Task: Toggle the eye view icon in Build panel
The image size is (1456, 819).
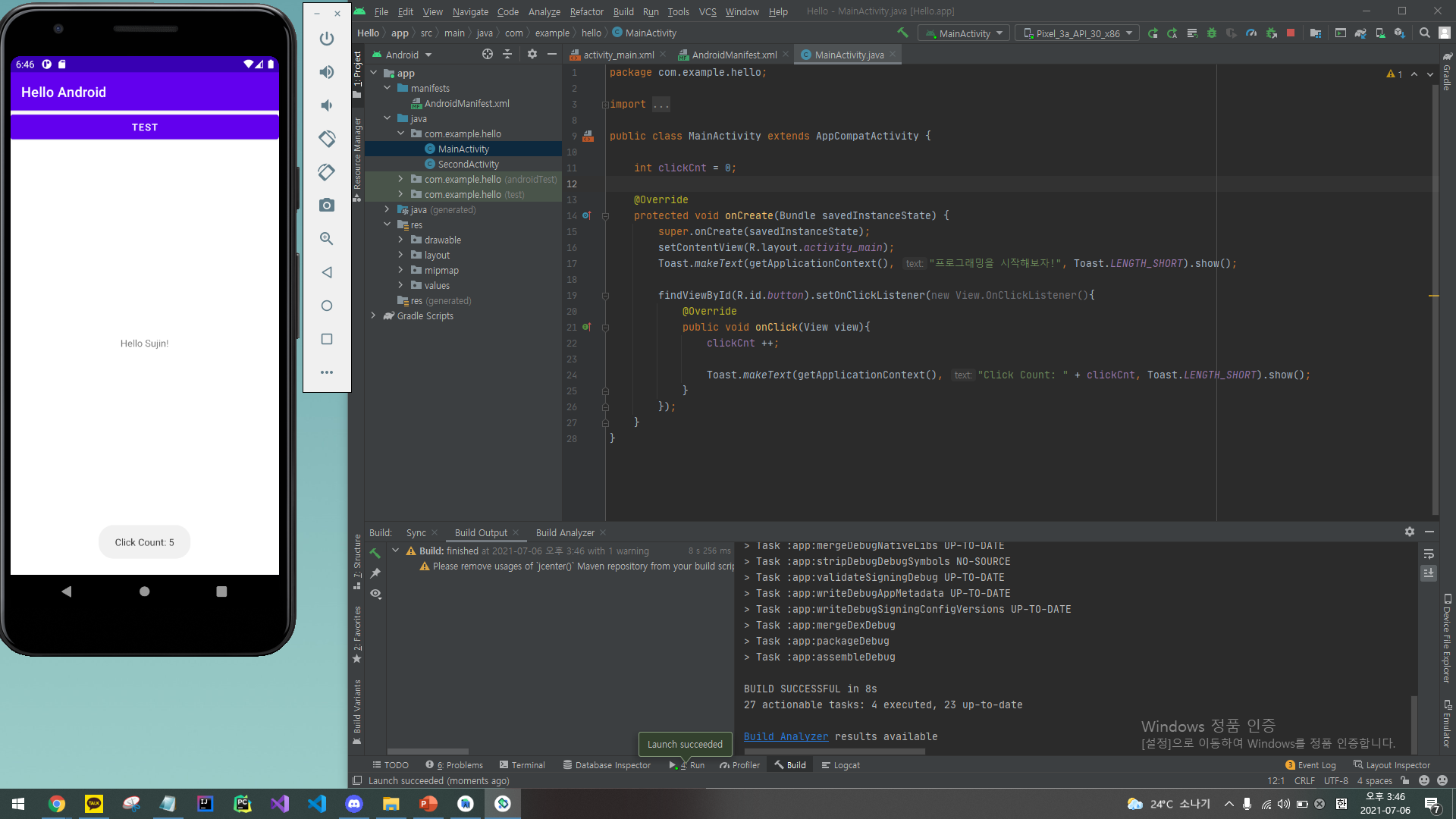Action: click(x=376, y=594)
